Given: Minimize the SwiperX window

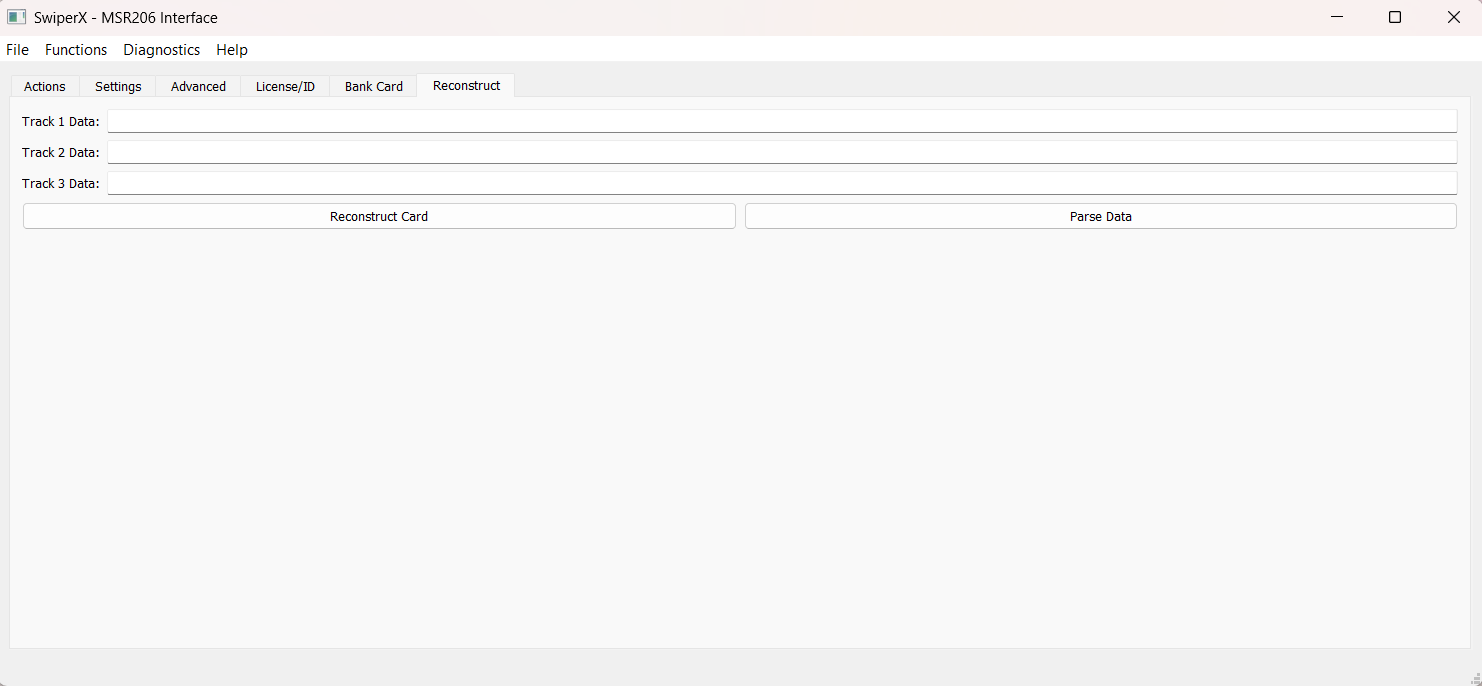Looking at the screenshot, I should click(1336, 18).
